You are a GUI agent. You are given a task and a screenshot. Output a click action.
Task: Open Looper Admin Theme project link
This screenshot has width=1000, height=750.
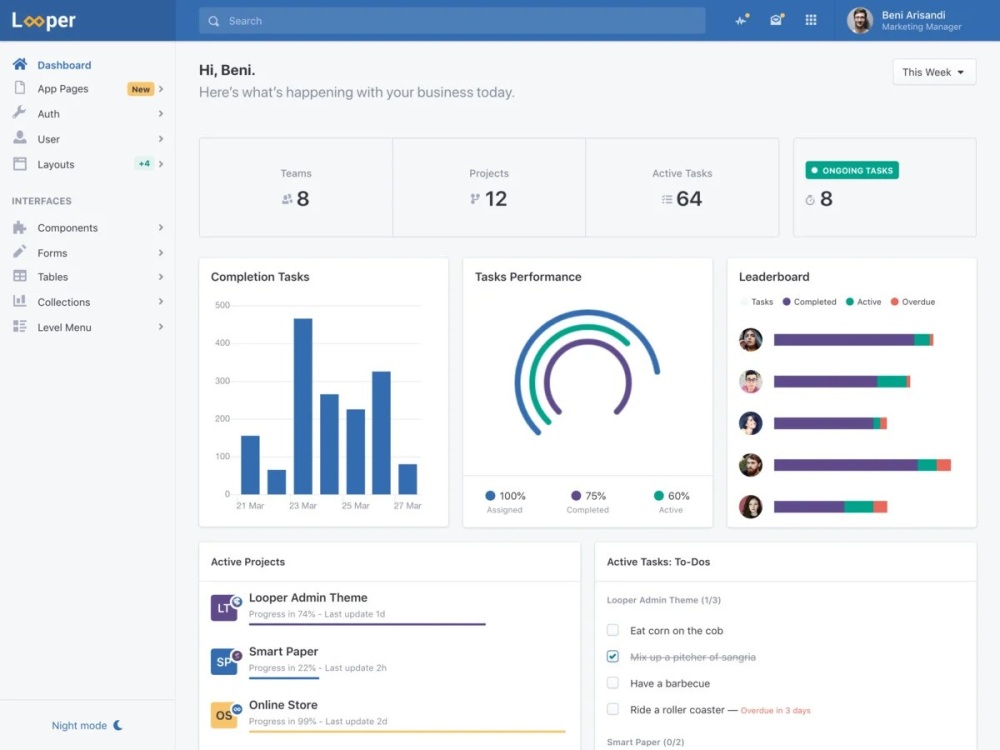[308, 598]
